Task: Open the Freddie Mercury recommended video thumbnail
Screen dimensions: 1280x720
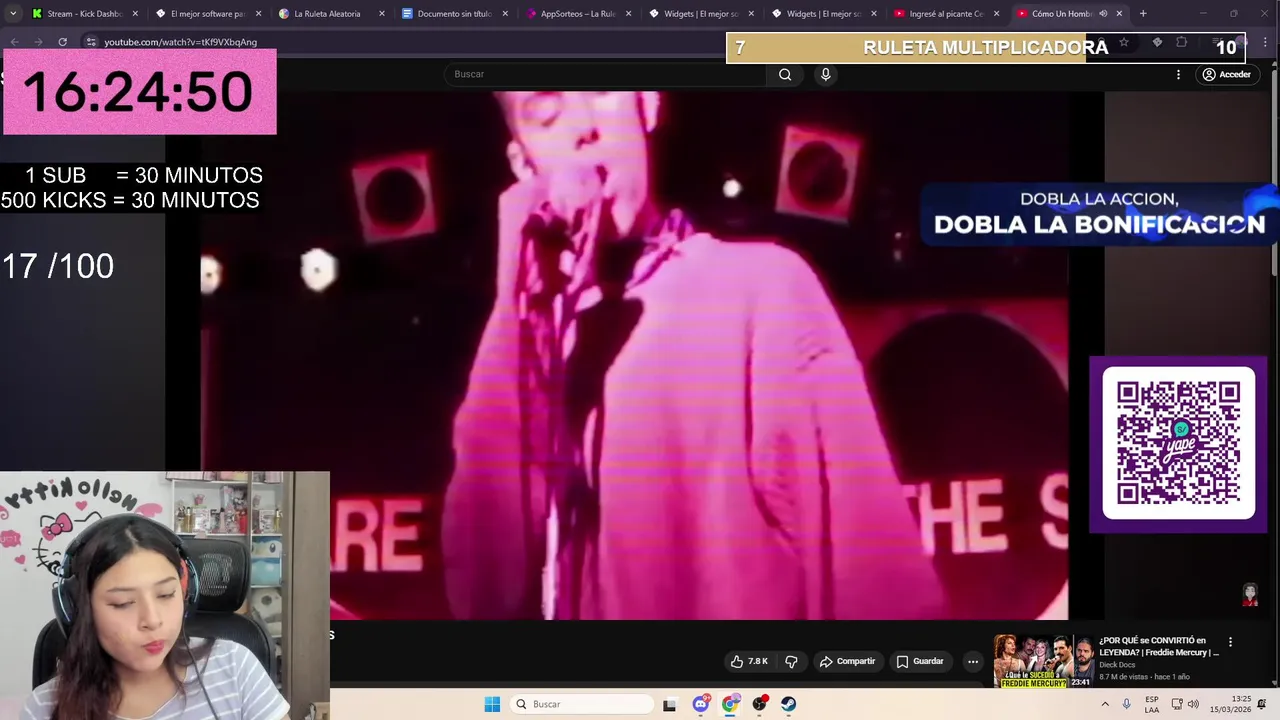Action: (x=1043, y=661)
